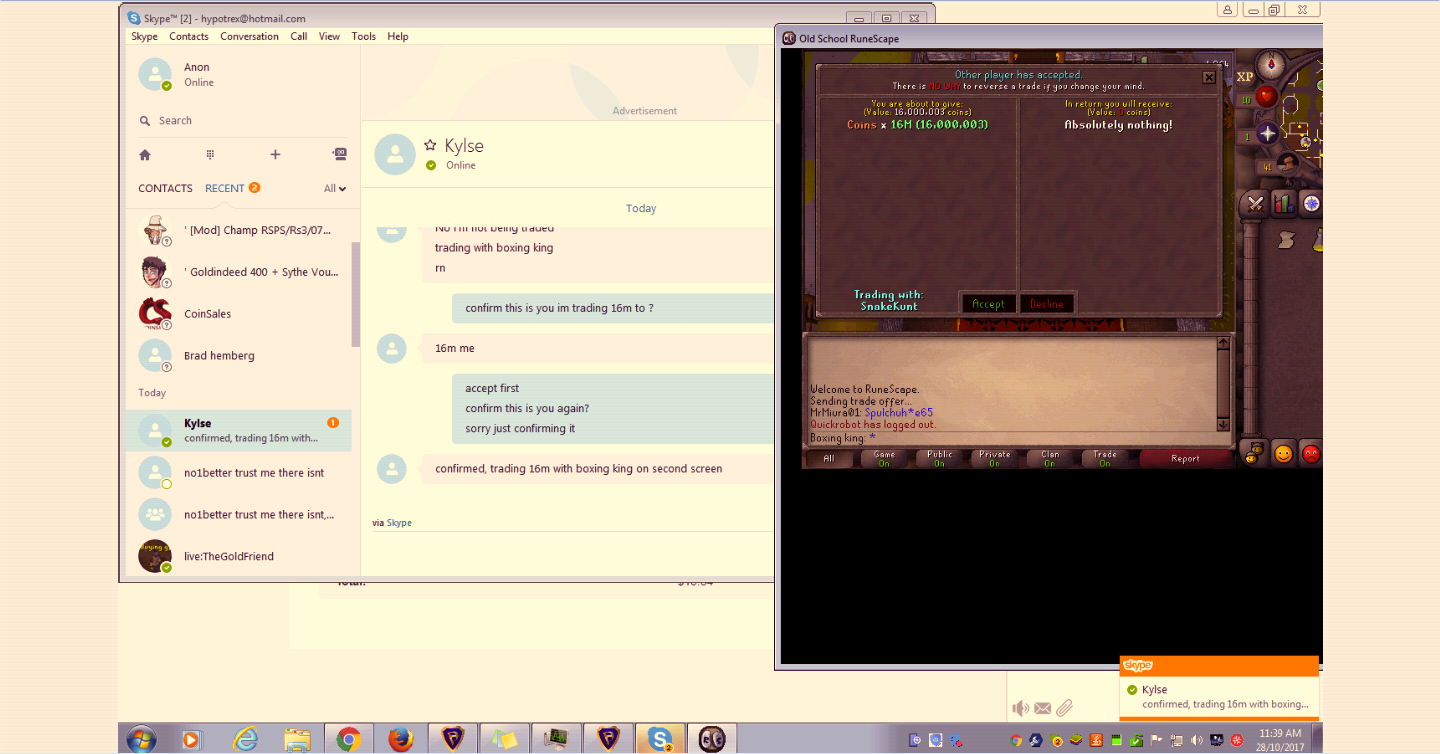Click the RuneScape compass icon
This screenshot has height=754, width=1440.
click(1272, 65)
